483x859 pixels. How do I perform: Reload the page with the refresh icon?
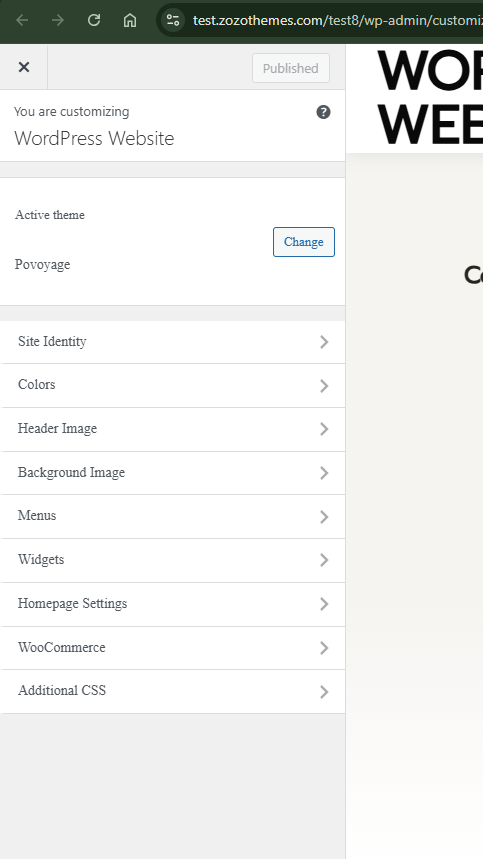click(94, 20)
